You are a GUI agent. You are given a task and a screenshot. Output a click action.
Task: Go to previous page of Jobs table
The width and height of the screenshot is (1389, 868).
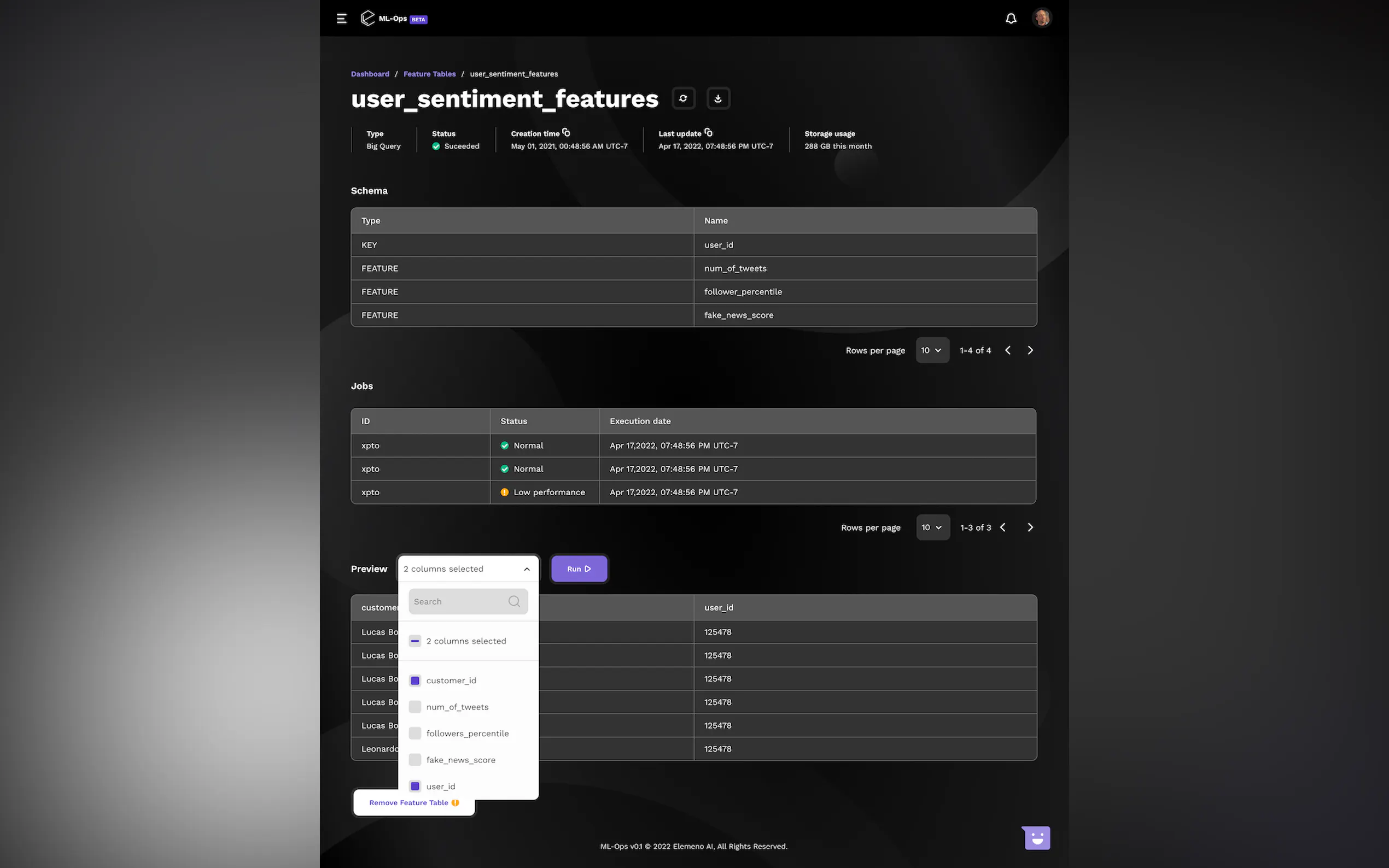click(x=1002, y=527)
